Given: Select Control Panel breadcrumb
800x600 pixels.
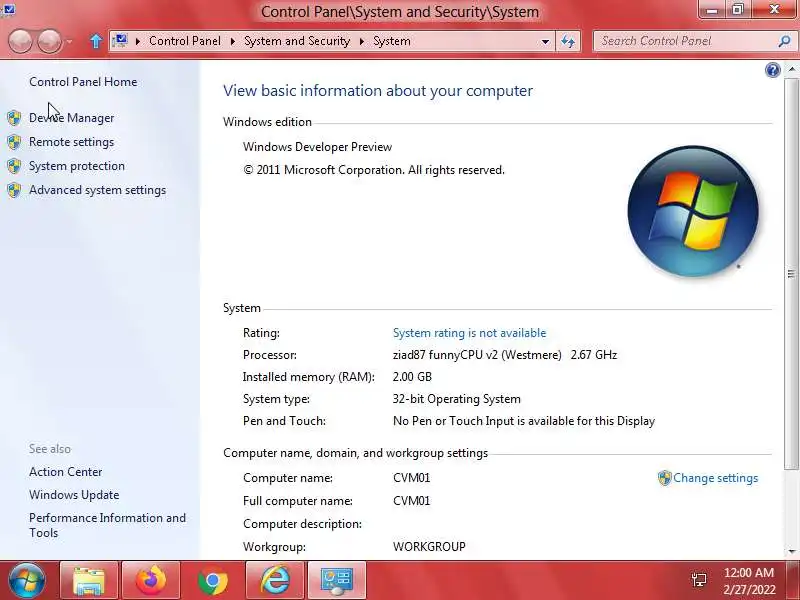Looking at the screenshot, I should (185, 41).
